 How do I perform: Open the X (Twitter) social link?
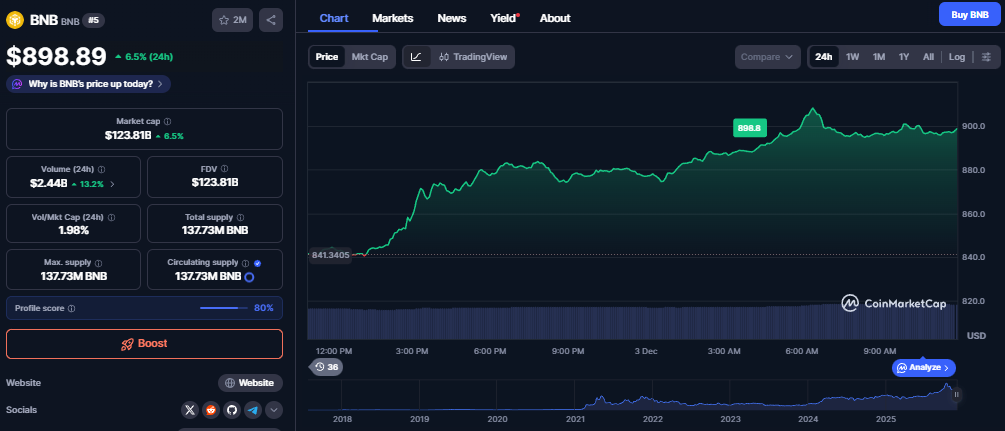pyautogui.click(x=190, y=410)
